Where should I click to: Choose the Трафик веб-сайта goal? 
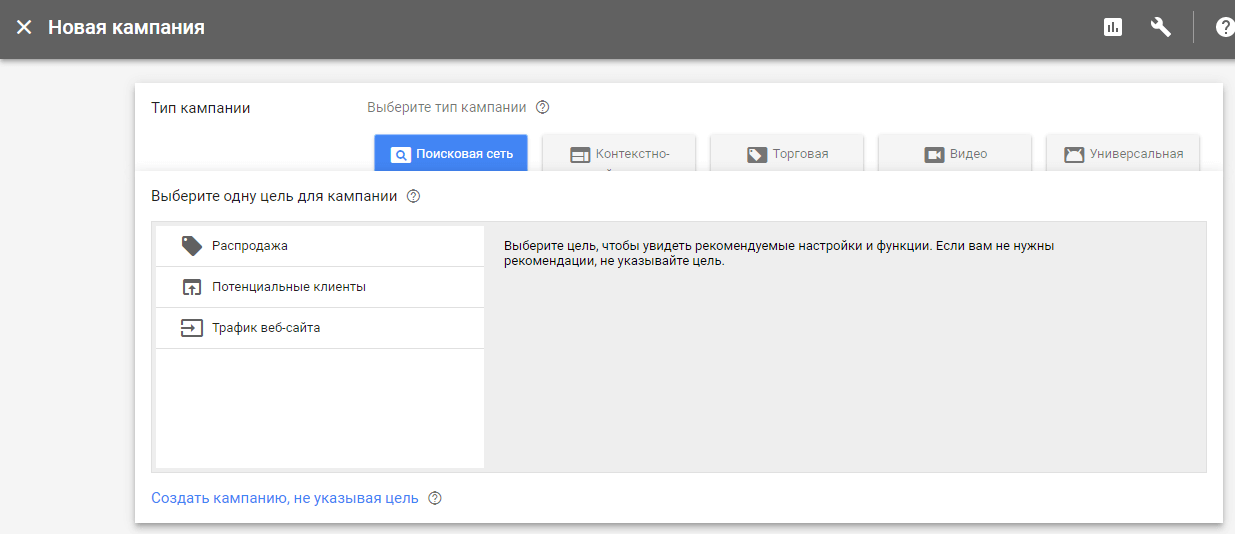[x=320, y=328]
